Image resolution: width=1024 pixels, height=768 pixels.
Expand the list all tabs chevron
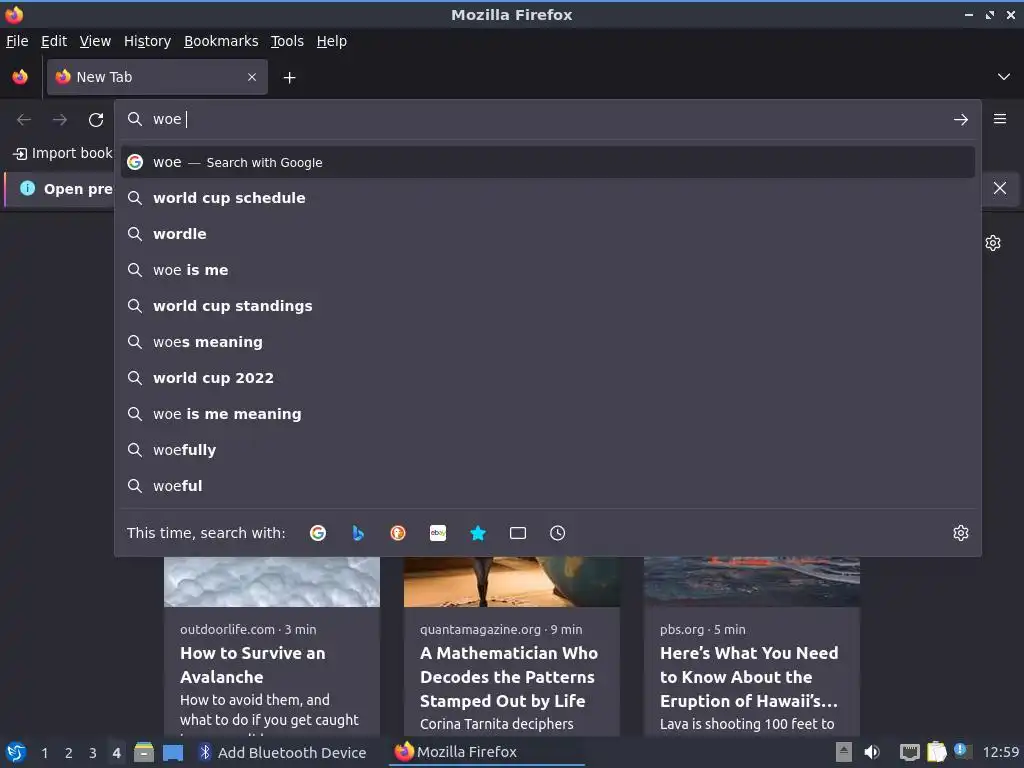(1004, 77)
